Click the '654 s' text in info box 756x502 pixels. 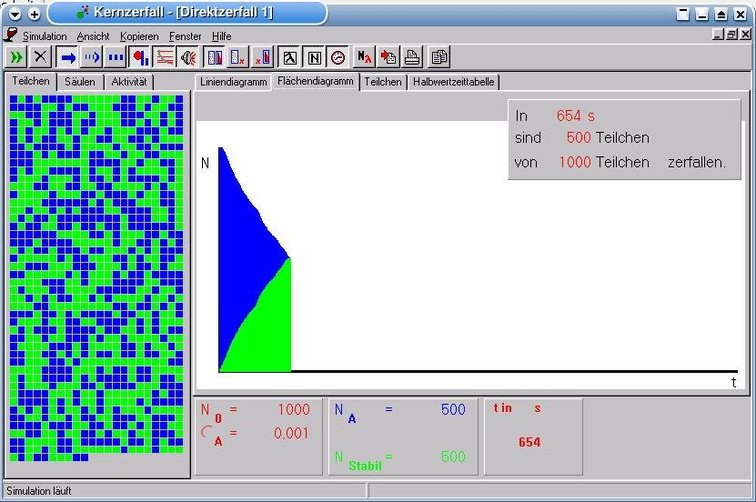[x=576, y=116]
